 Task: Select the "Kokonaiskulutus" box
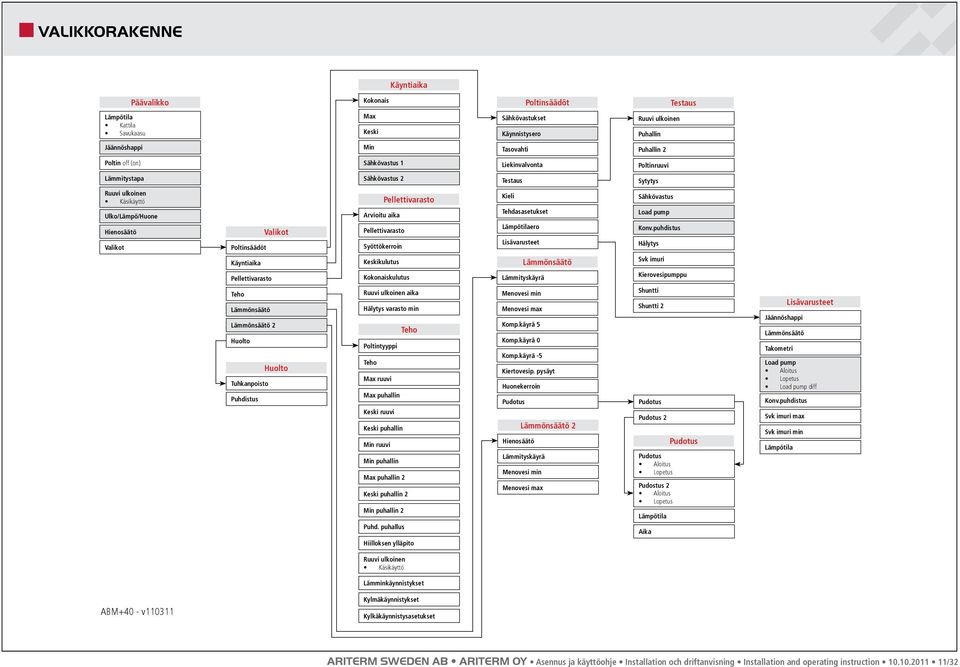(409, 277)
